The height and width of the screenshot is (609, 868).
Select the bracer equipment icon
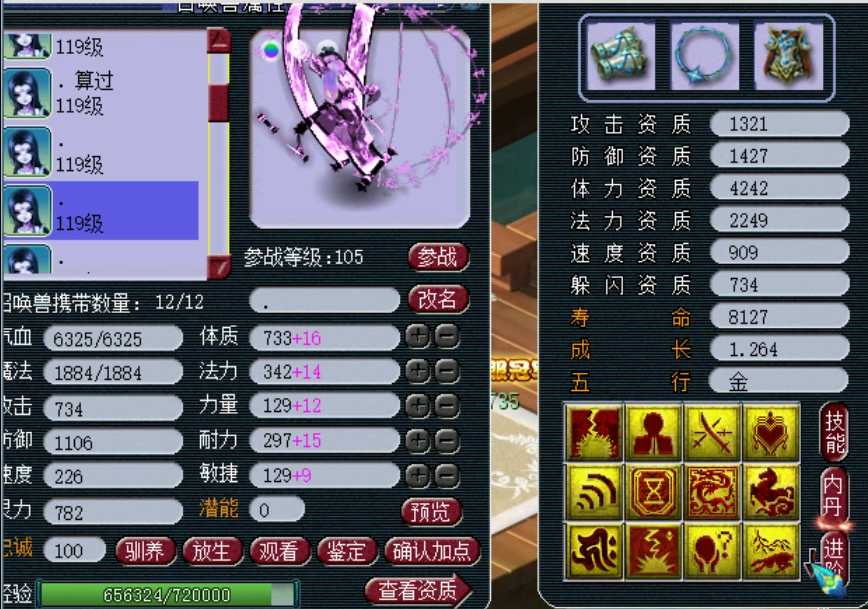pos(620,56)
